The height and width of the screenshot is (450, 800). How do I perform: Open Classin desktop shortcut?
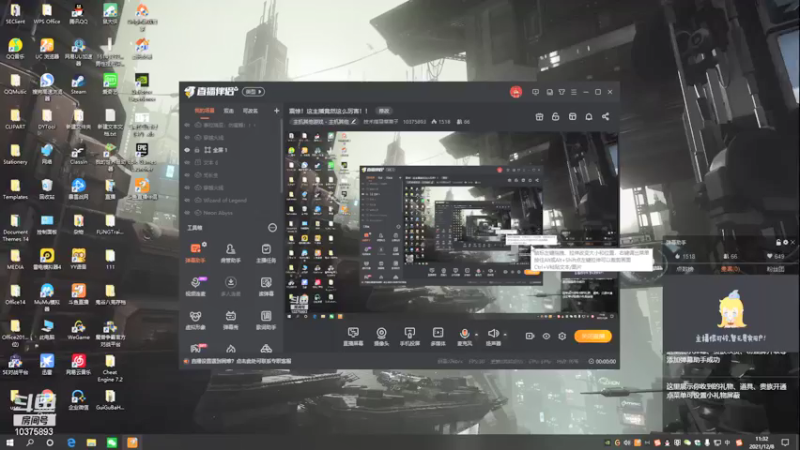[78, 155]
